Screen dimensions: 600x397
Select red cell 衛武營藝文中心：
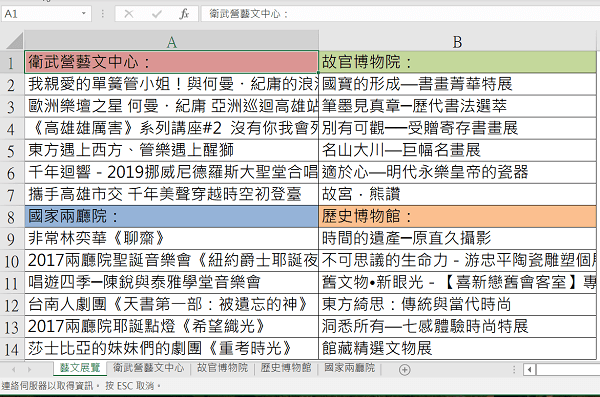[x=171, y=62]
